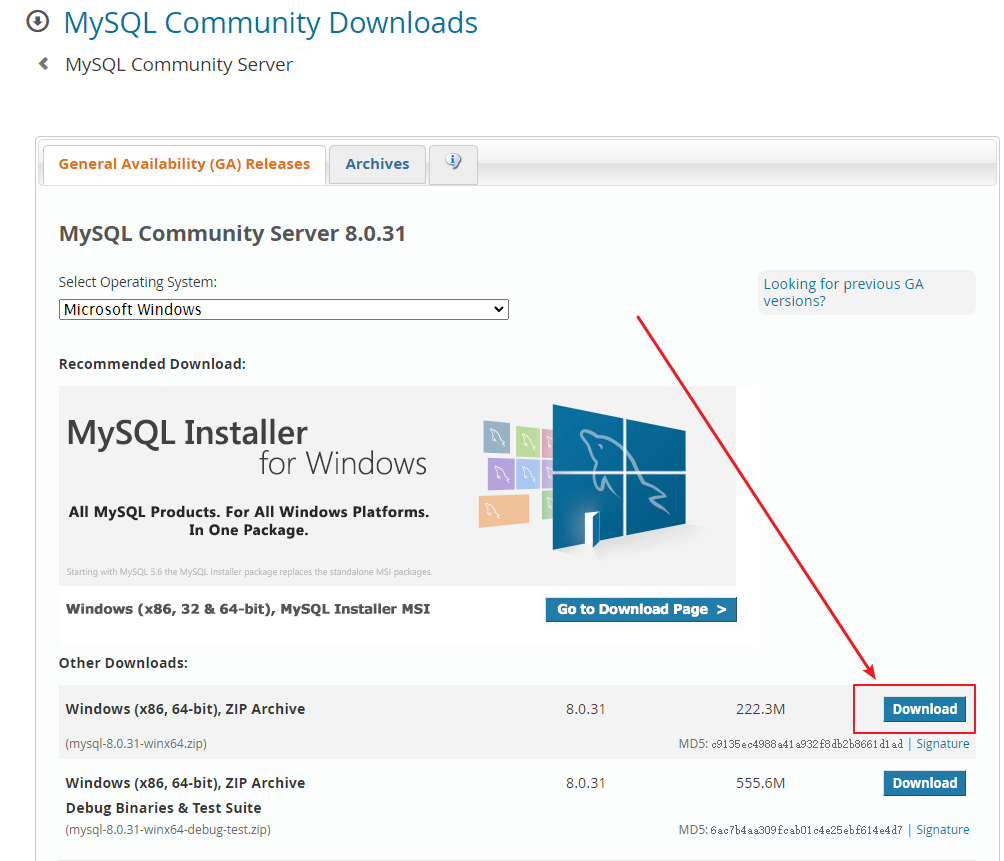Click the 555.6M file size value
This screenshot has height=861, width=1004.
click(x=761, y=783)
